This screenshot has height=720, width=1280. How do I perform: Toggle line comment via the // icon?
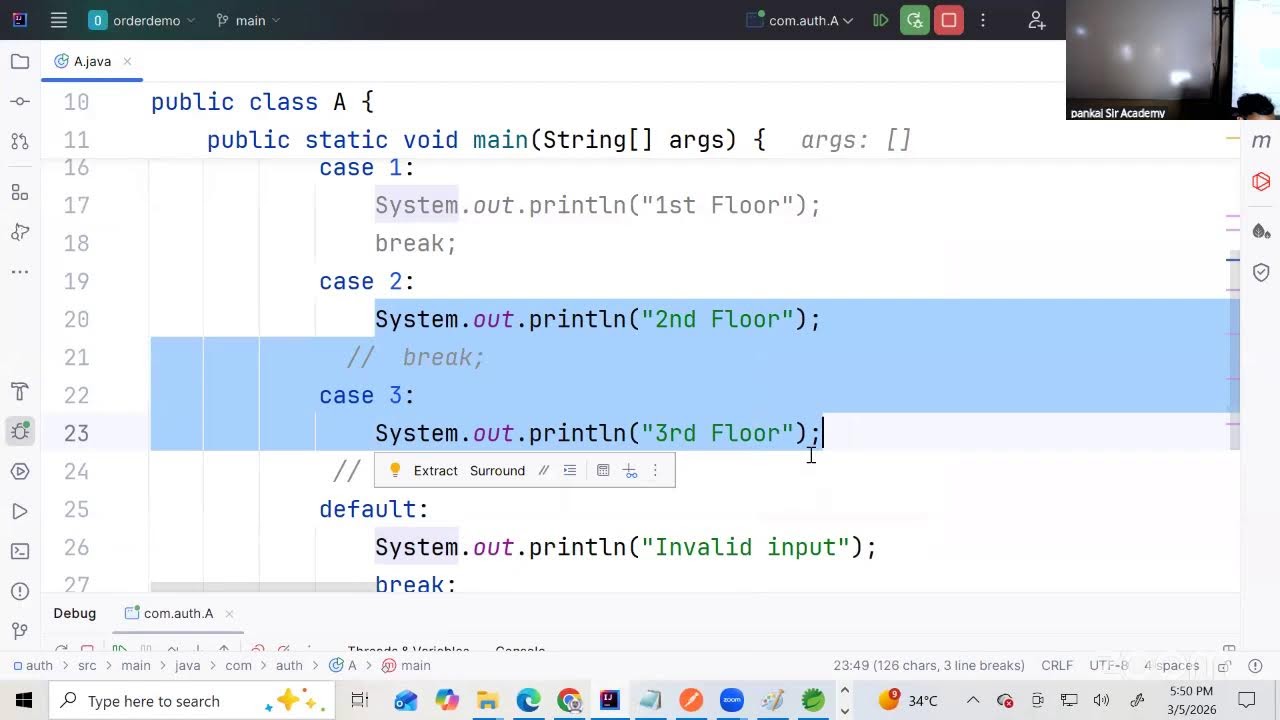[543, 470]
